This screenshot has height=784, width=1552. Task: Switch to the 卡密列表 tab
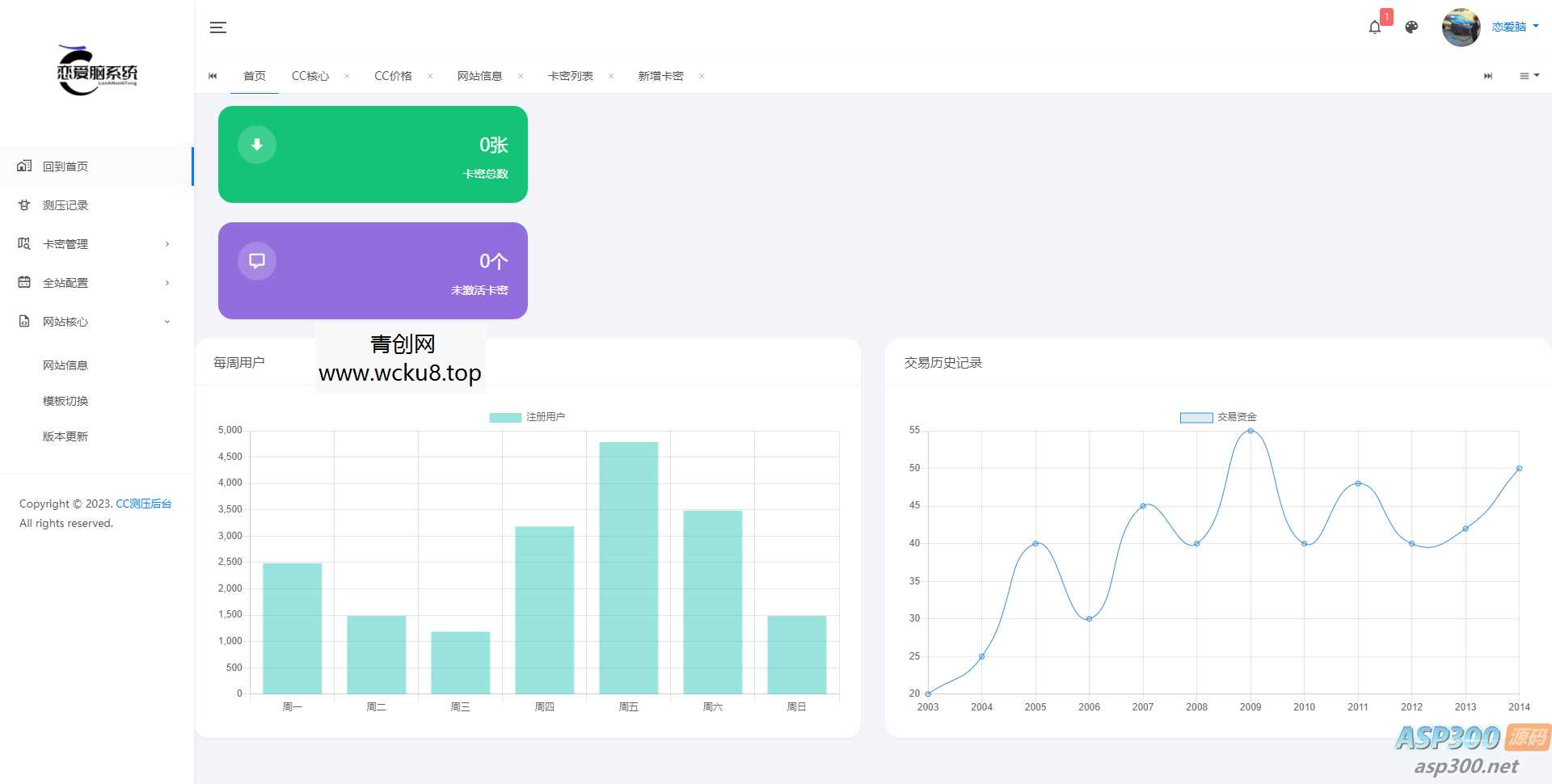[570, 76]
